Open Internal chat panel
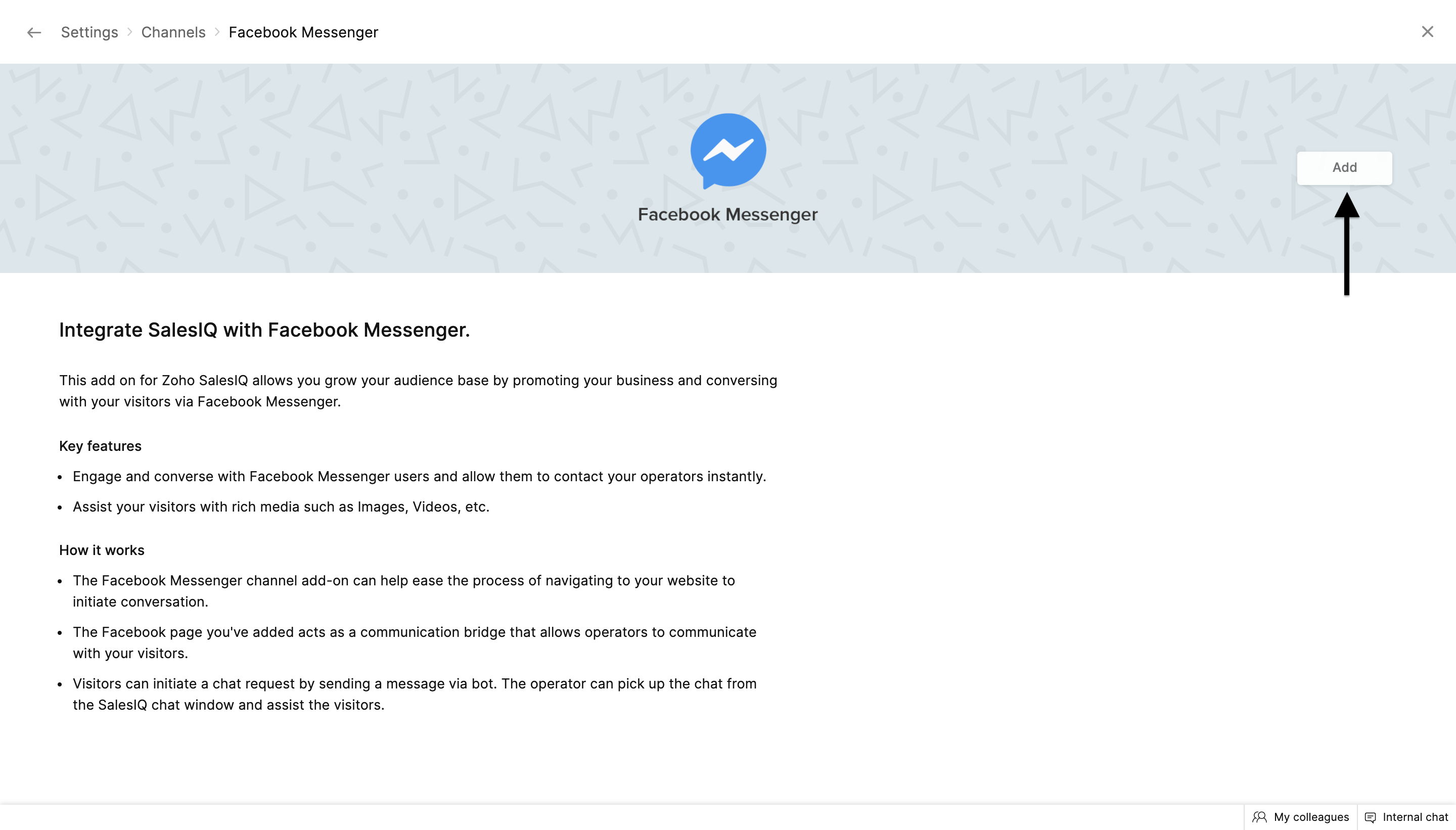The image size is (1456, 830). click(x=1415, y=817)
